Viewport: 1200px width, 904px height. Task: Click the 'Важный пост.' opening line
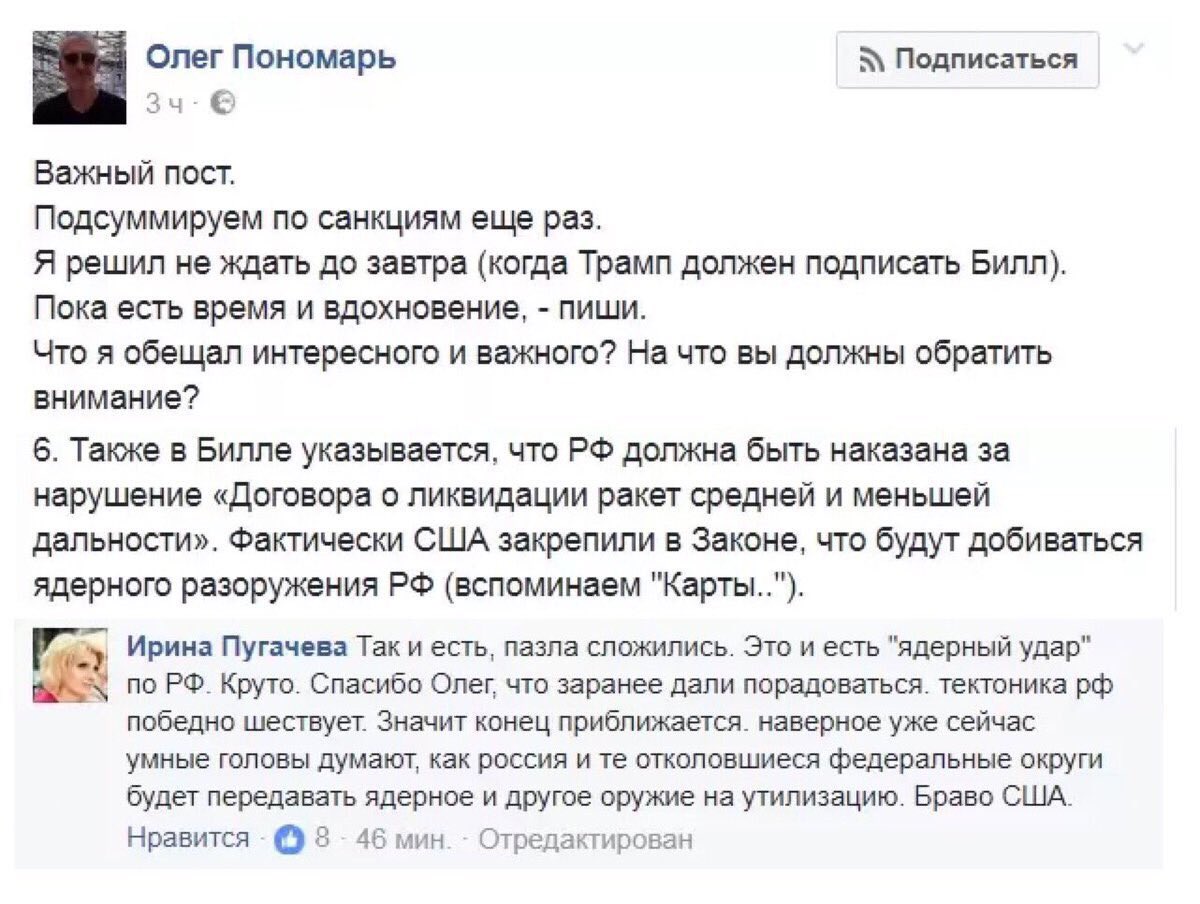[135, 175]
